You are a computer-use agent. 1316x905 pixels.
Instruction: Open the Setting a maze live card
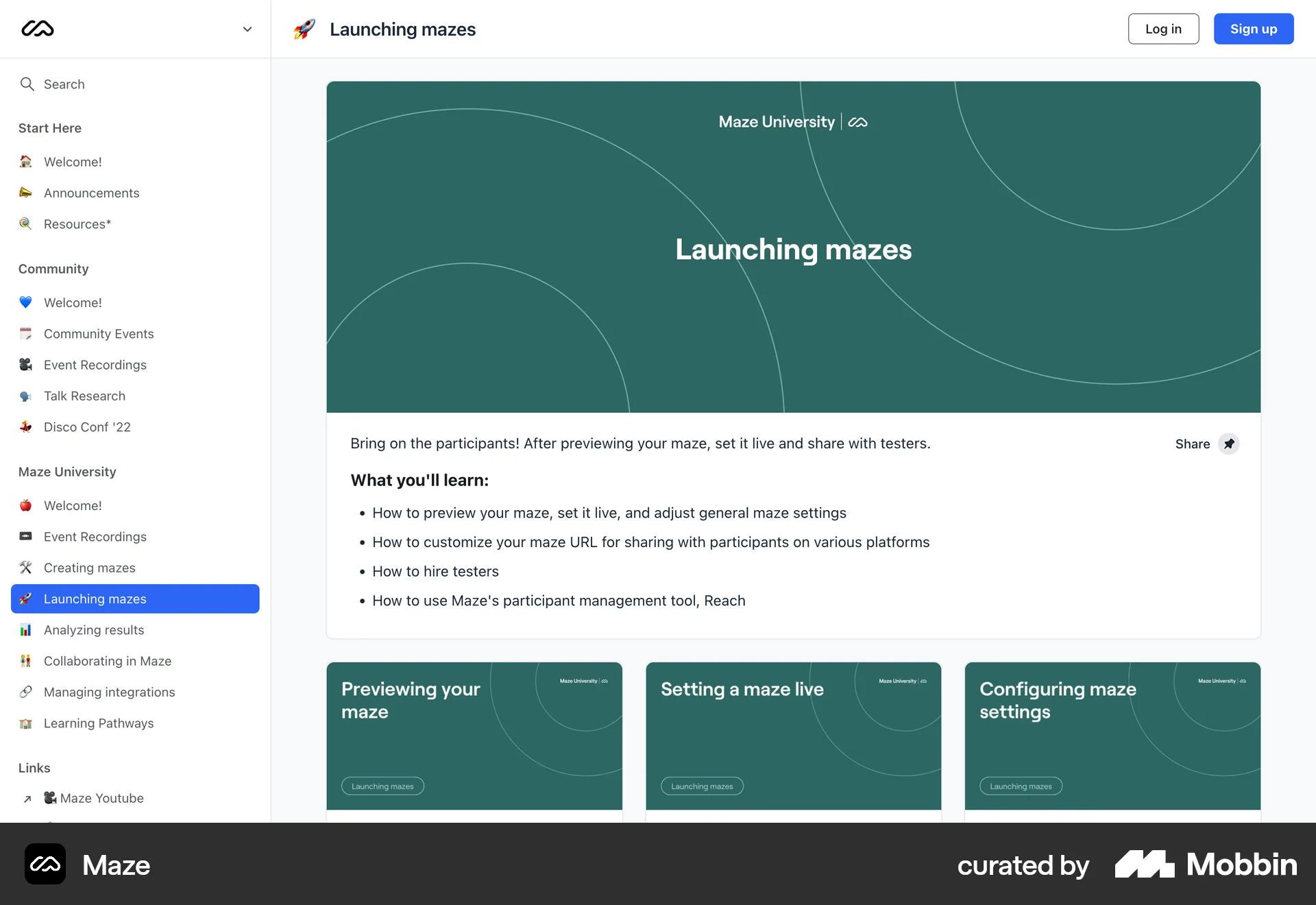click(x=793, y=736)
